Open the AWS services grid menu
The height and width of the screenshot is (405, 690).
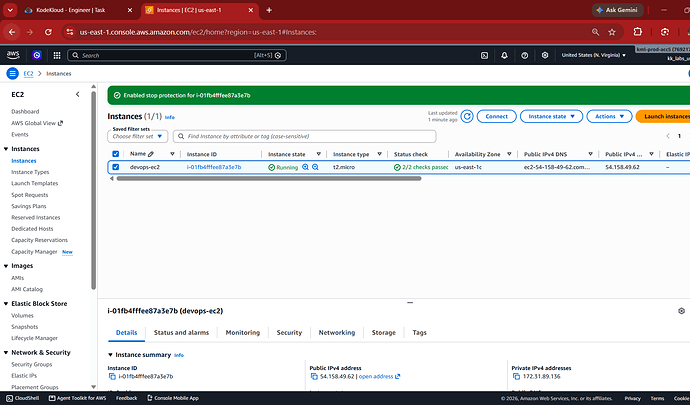[x=57, y=55]
